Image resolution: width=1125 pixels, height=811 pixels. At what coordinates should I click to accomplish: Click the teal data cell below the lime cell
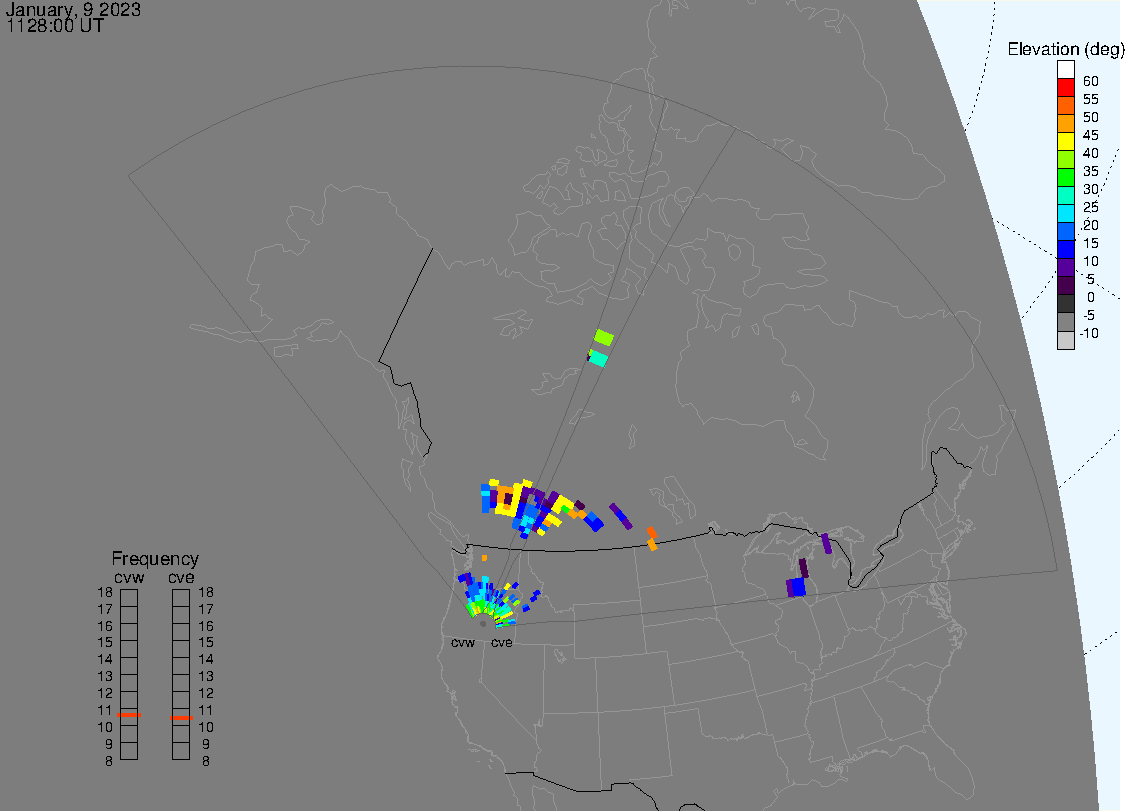coord(598,357)
